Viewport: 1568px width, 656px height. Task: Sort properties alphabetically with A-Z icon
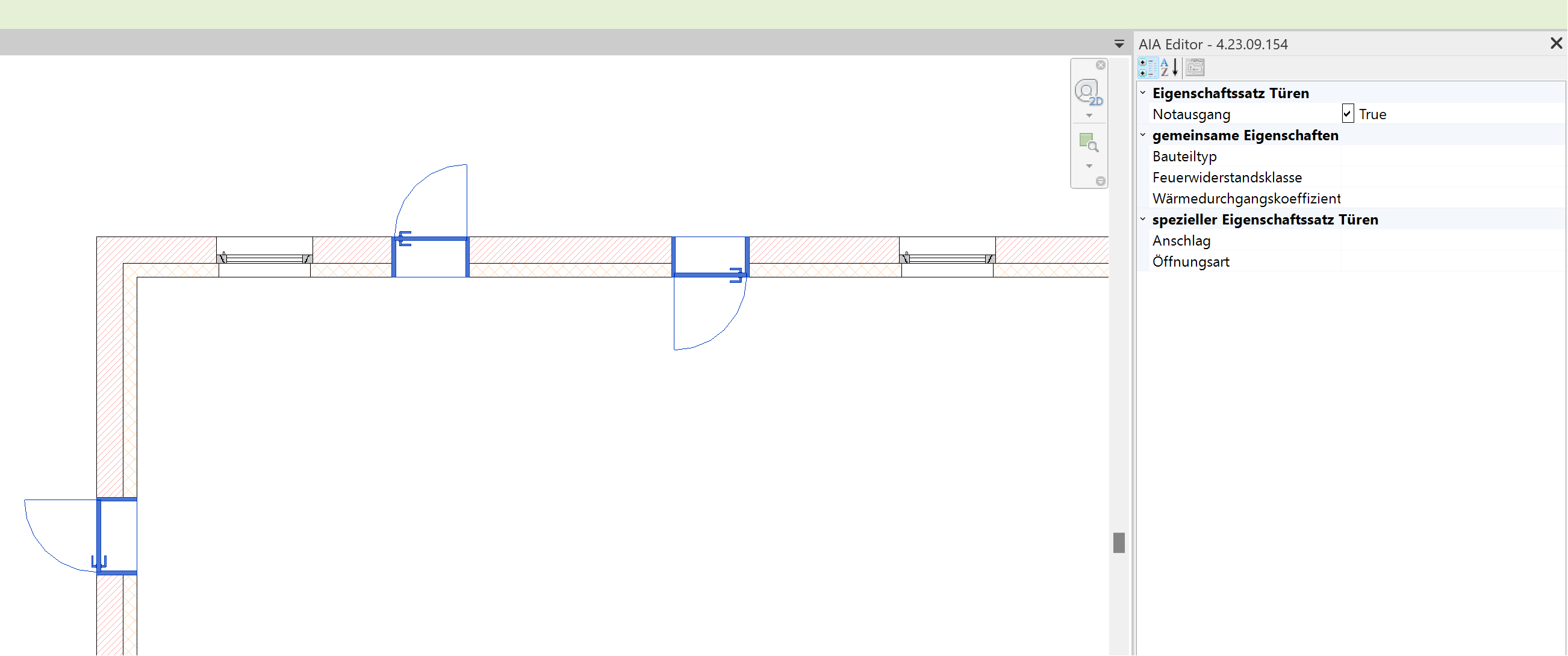click(x=1169, y=67)
